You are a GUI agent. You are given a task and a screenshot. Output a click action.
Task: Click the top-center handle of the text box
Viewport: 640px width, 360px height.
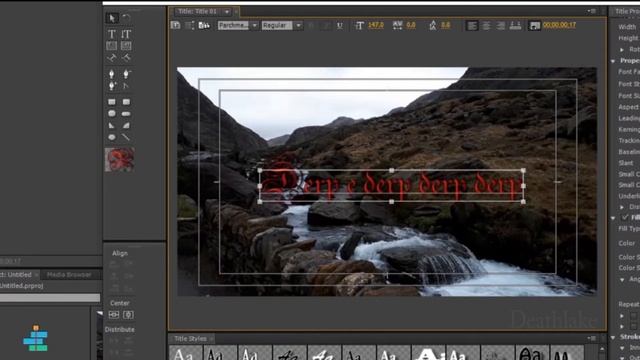[x=391, y=170]
